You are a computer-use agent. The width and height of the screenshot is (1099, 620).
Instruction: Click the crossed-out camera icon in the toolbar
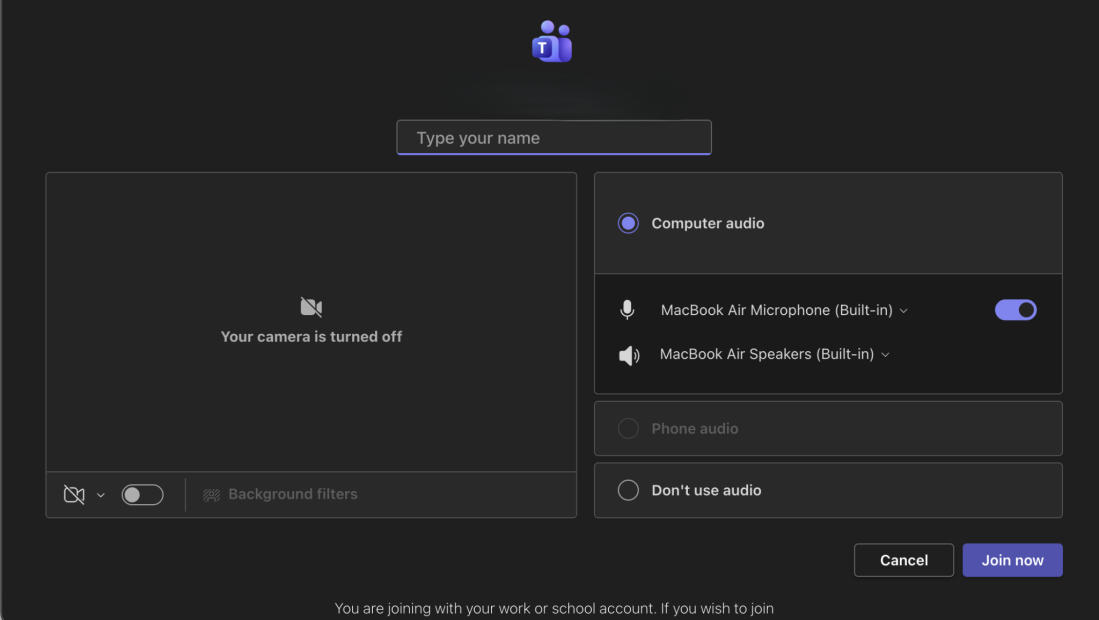tap(74, 495)
